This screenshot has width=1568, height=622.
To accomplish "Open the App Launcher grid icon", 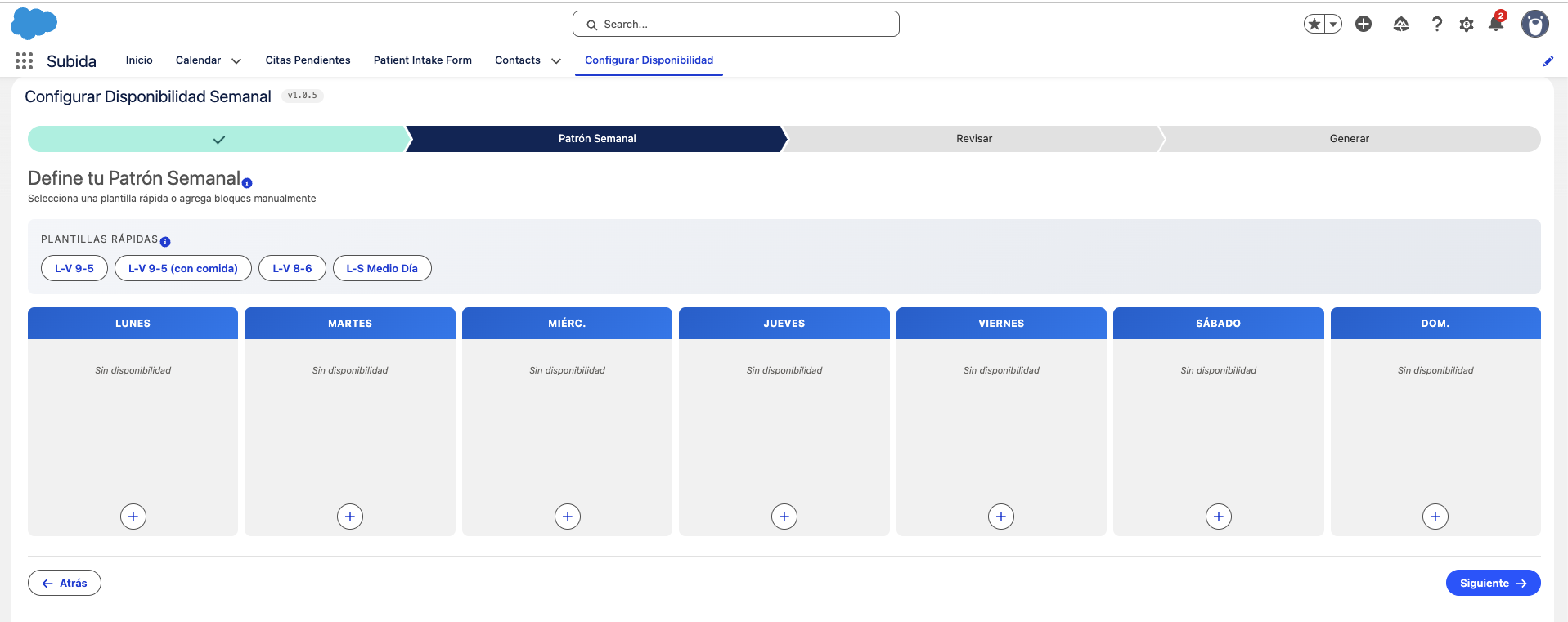I will [x=24, y=60].
